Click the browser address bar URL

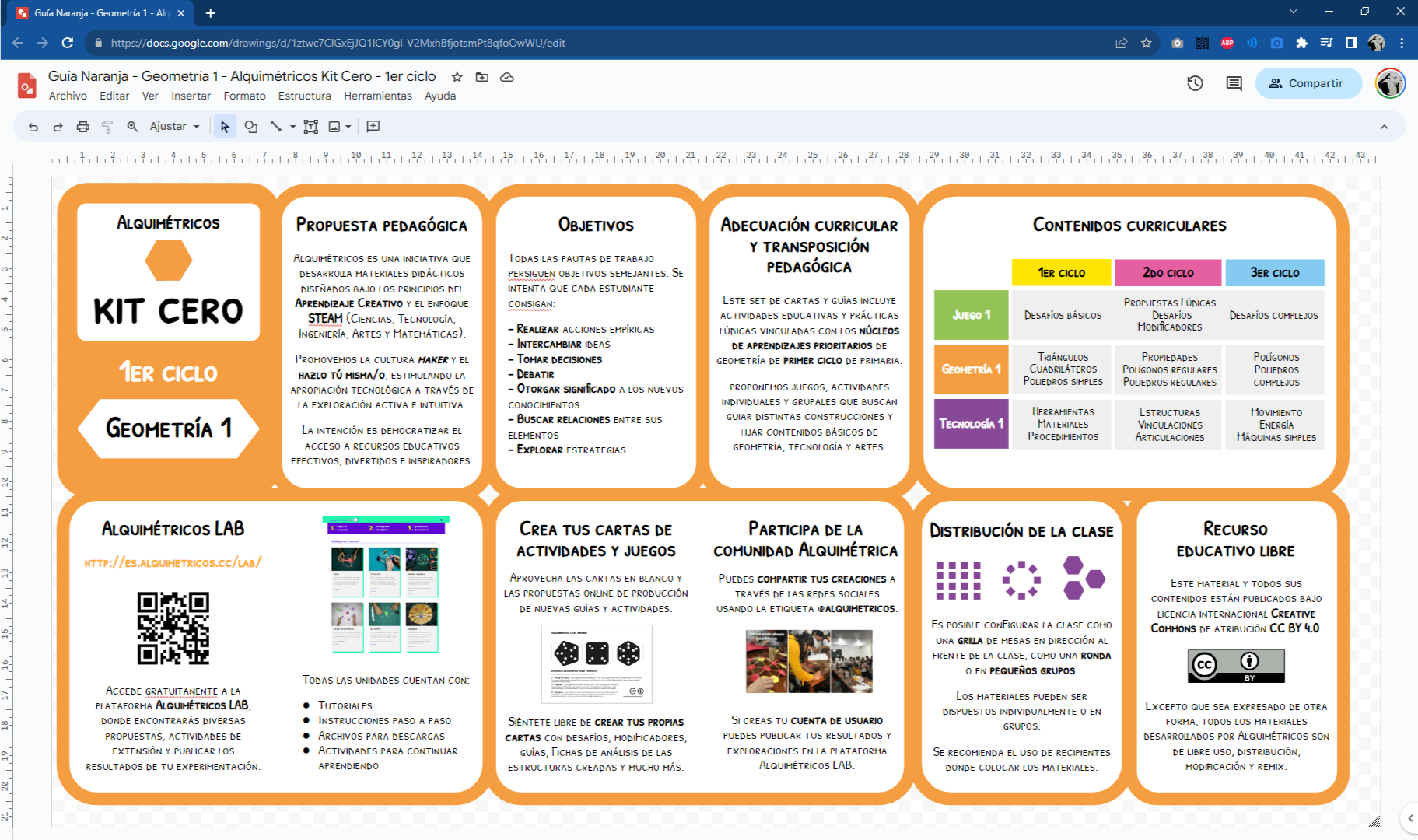point(338,43)
